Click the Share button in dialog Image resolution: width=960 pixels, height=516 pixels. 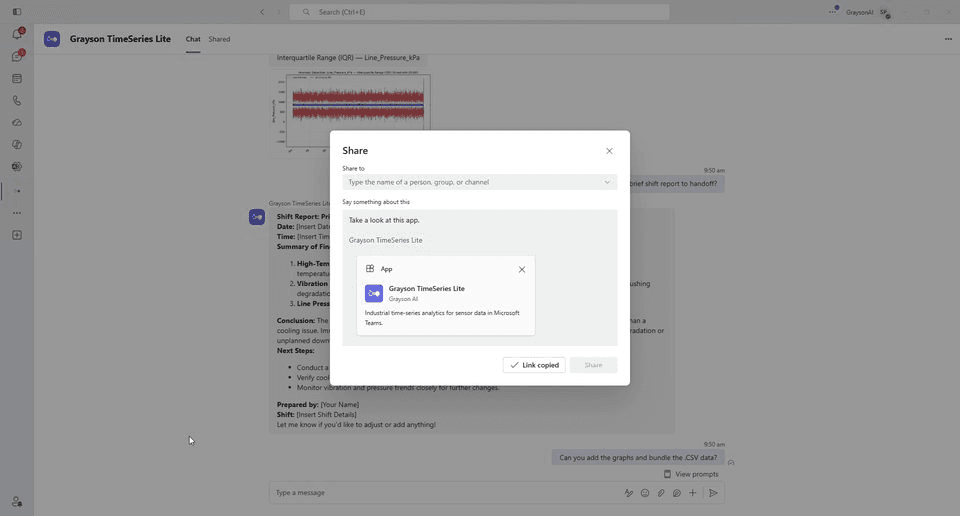593,365
